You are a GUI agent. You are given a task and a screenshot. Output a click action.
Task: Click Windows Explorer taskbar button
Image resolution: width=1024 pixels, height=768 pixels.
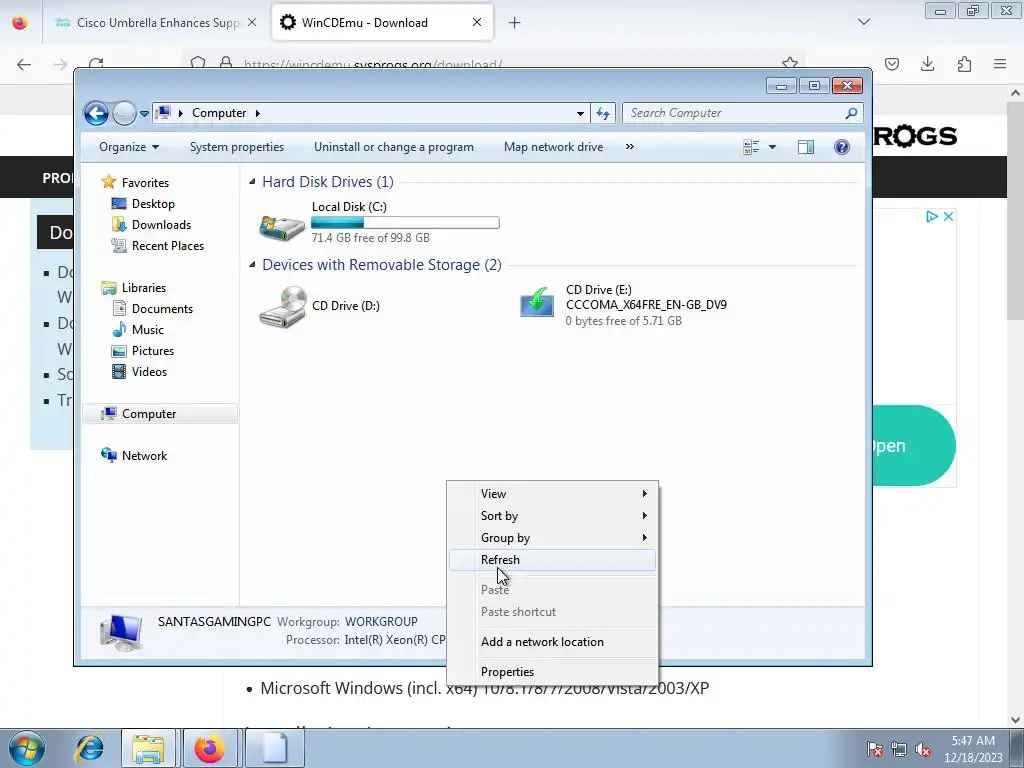[x=148, y=748]
